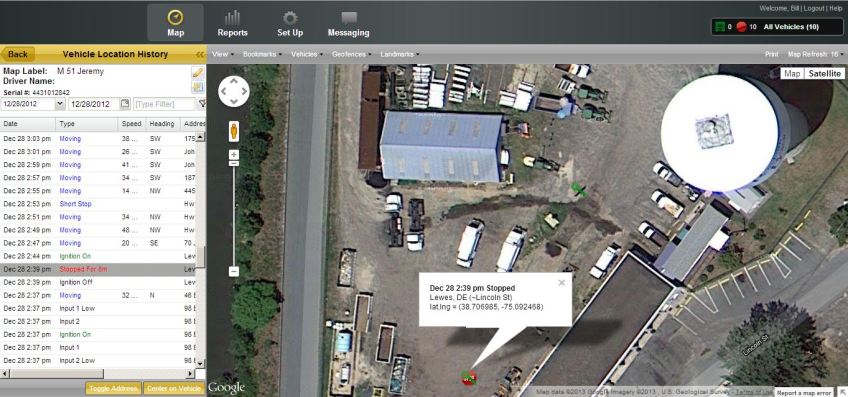
Task: Open the start date dropdown arrow
Action: point(59,103)
